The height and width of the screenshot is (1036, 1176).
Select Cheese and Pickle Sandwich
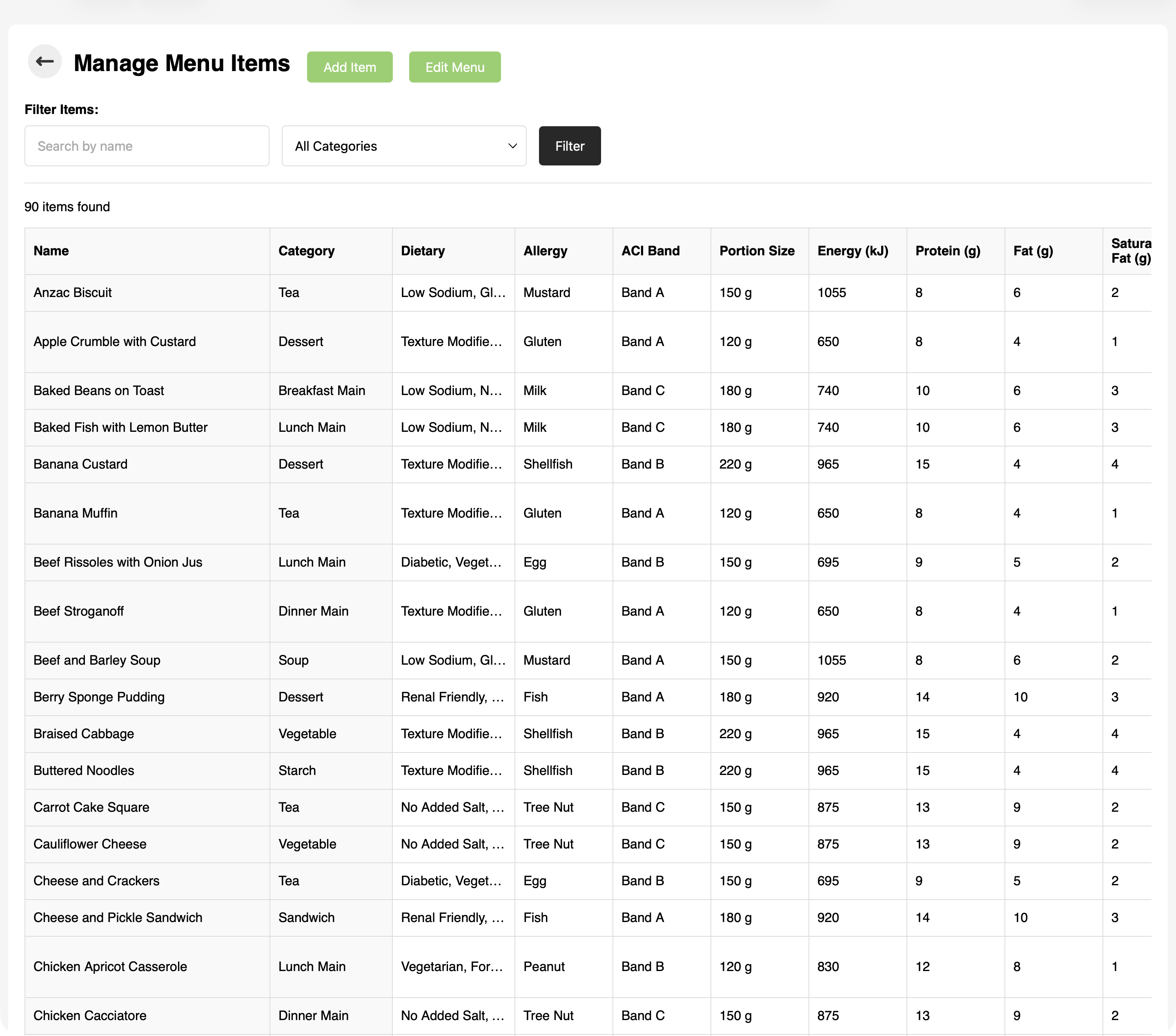coord(118,918)
